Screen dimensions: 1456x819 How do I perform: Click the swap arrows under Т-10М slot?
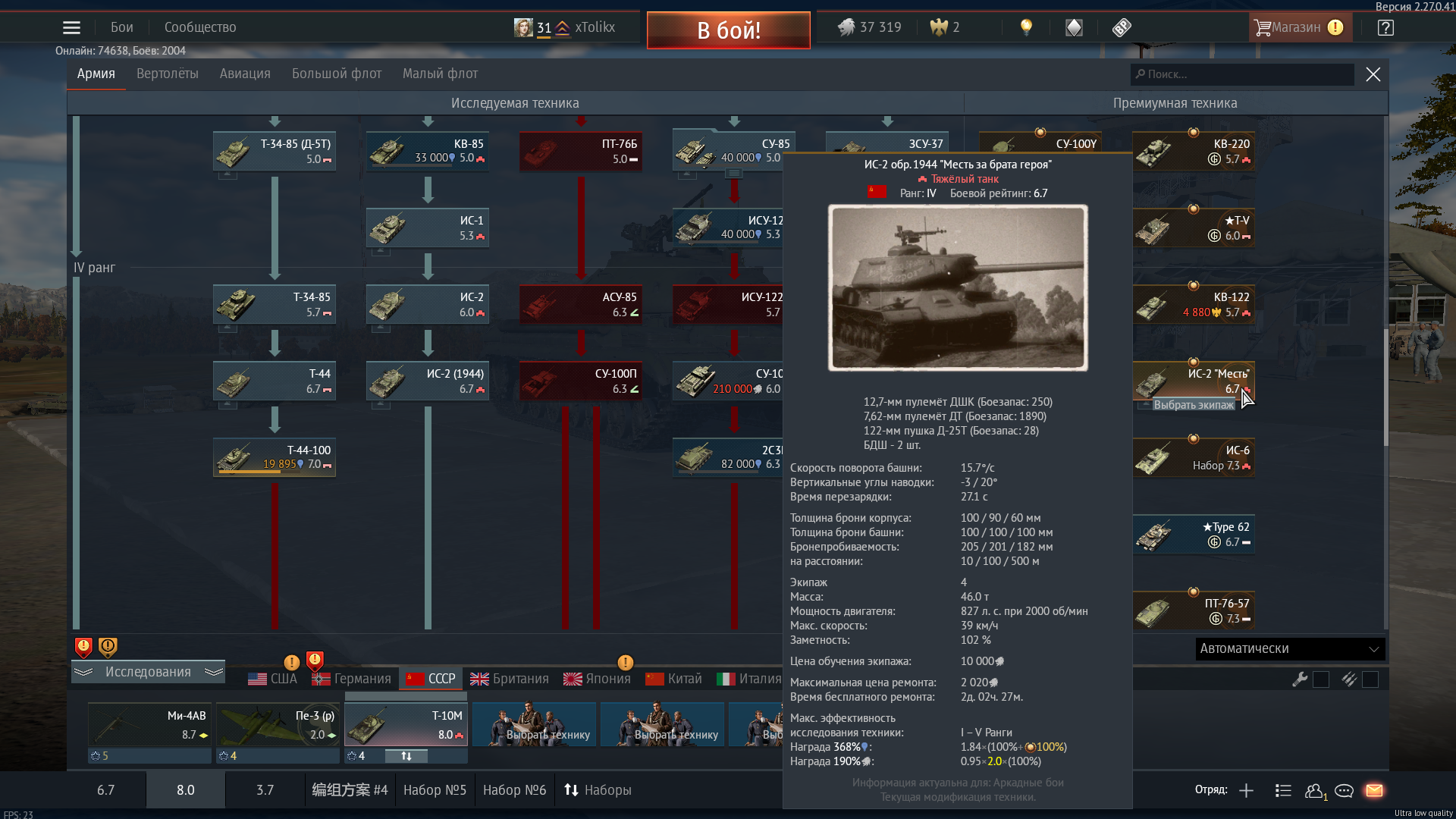click(406, 756)
